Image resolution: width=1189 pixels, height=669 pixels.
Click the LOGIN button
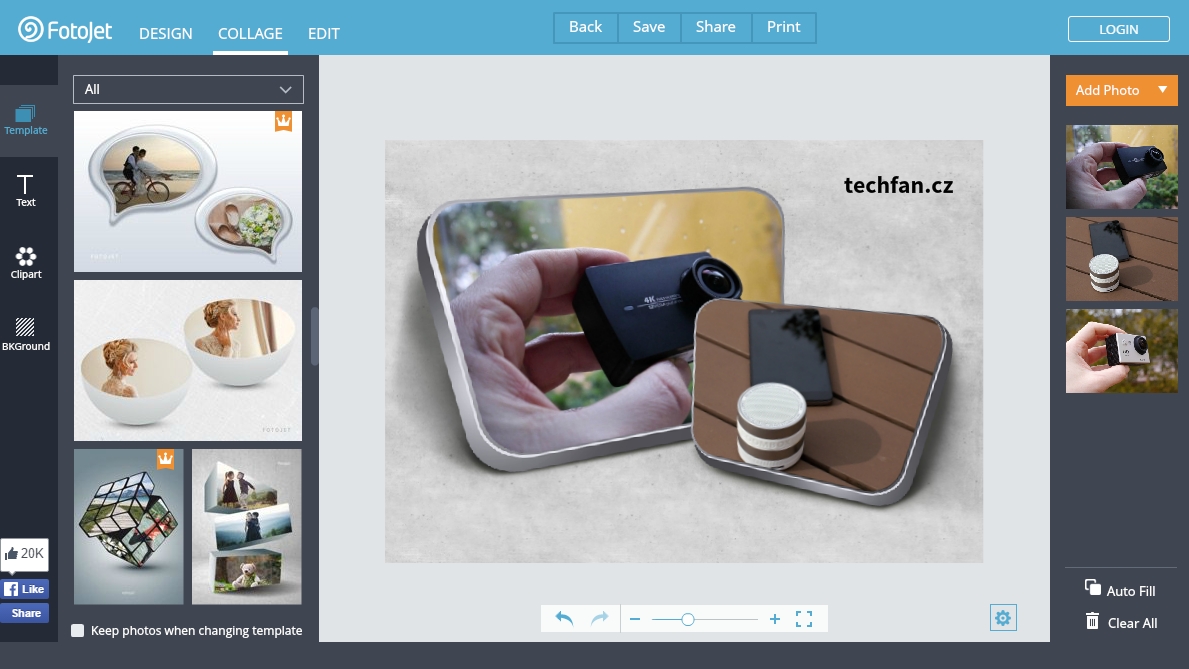(x=1118, y=29)
